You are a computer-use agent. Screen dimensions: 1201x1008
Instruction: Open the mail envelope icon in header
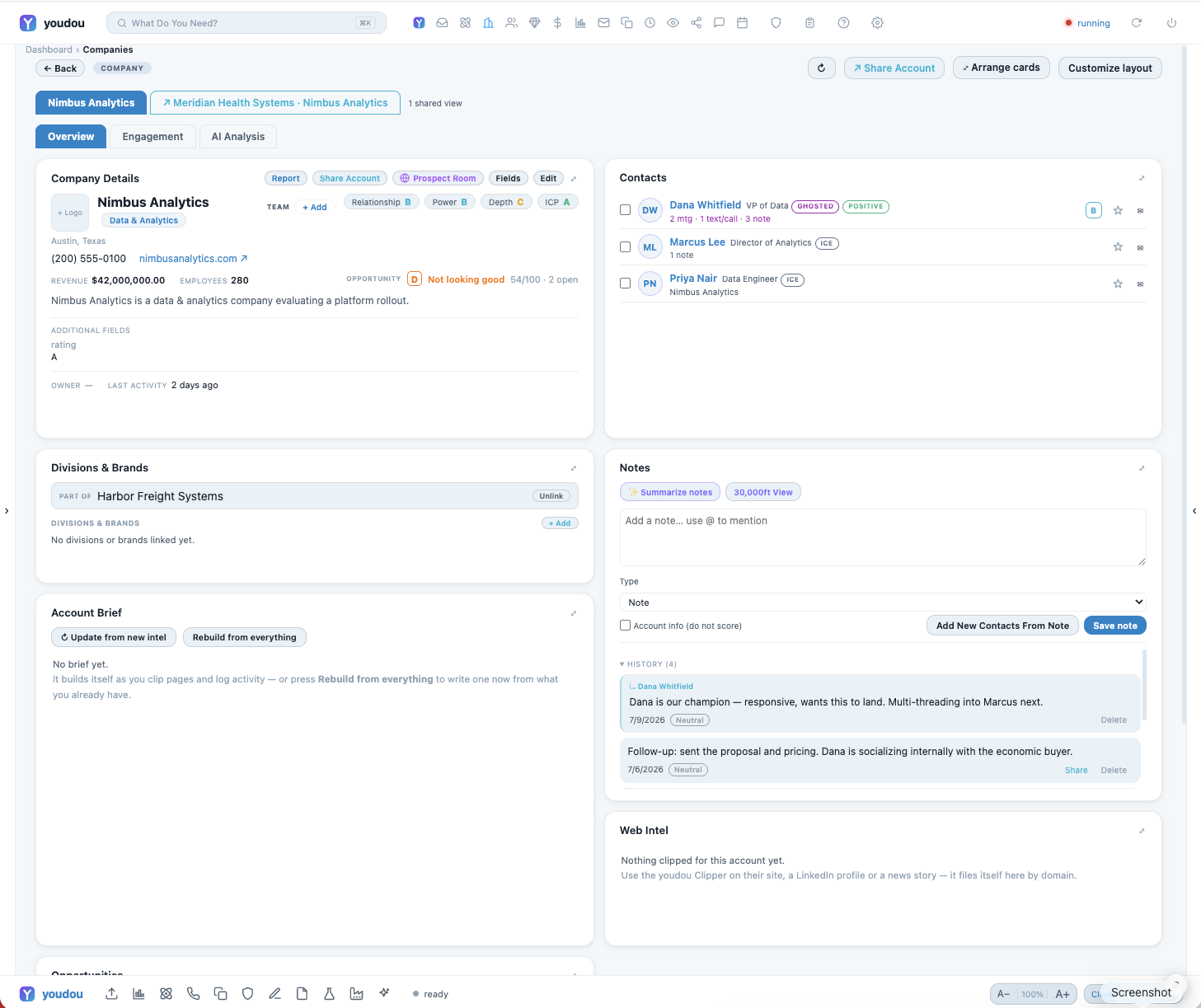pos(603,23)
